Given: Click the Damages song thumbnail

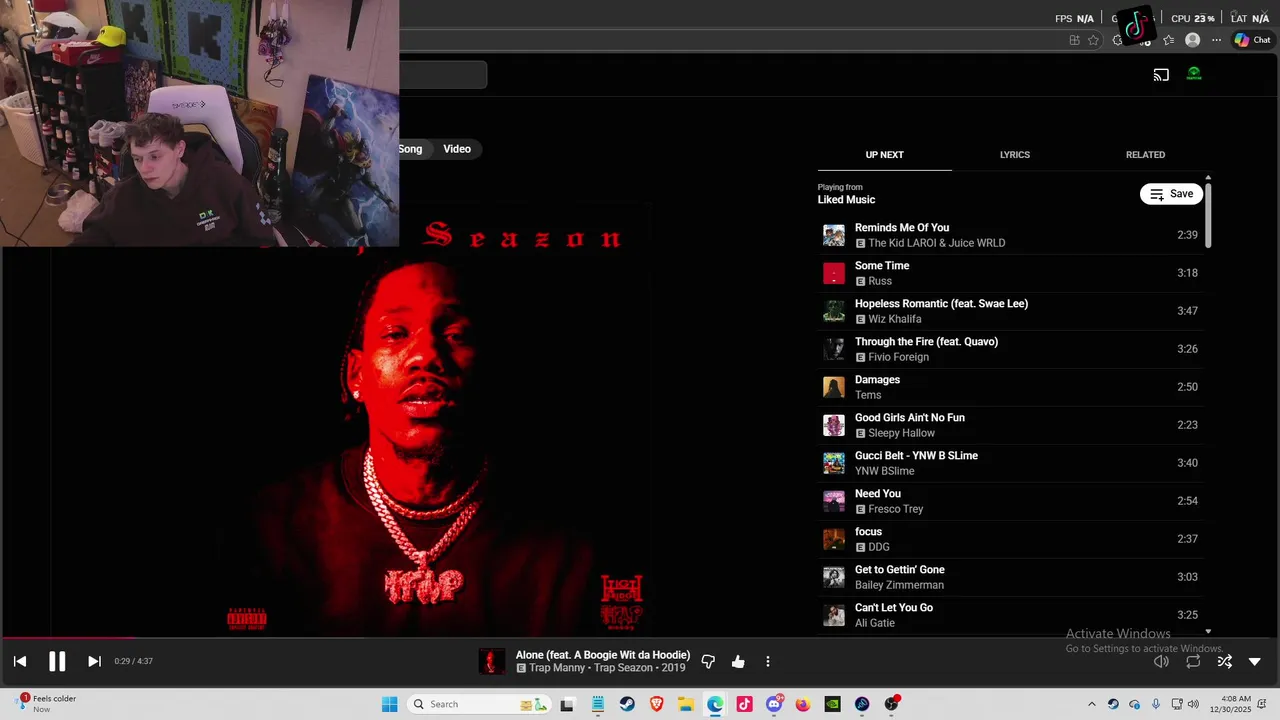Looking at the screenshot, I should [834, 387].
